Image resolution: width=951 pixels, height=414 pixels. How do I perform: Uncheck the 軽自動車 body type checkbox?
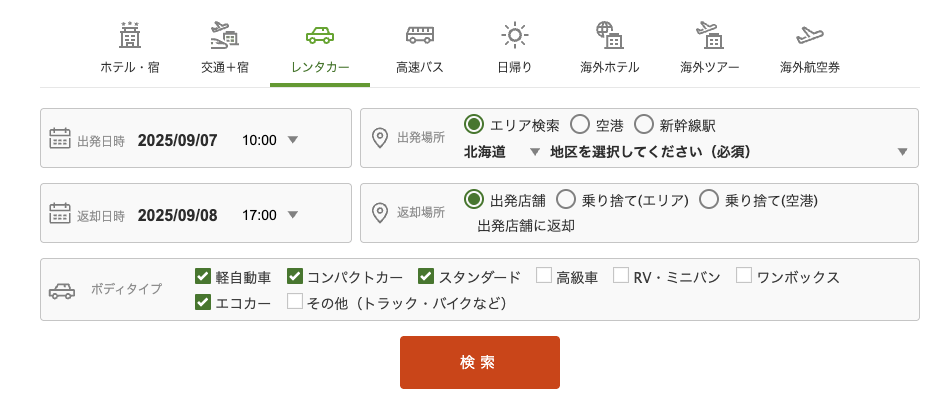click(203, 276)
